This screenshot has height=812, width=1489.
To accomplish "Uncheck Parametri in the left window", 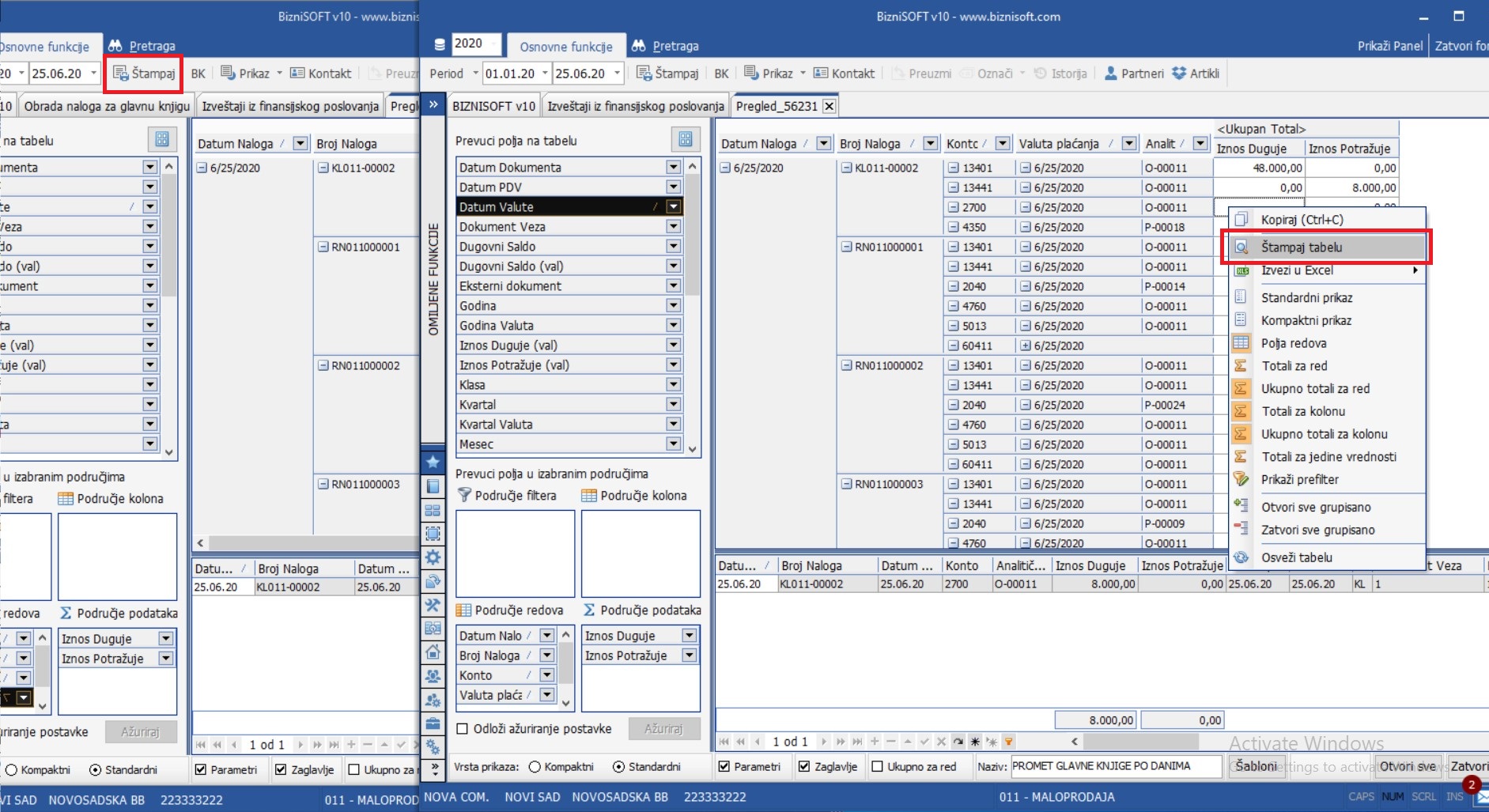I will click(x=201, y=769).
